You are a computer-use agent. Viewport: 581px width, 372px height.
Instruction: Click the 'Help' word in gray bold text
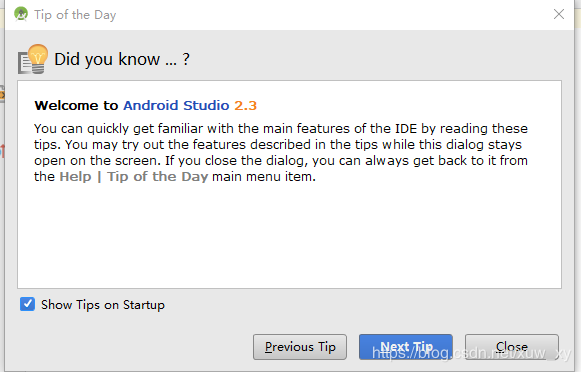[x=75, y=177]
